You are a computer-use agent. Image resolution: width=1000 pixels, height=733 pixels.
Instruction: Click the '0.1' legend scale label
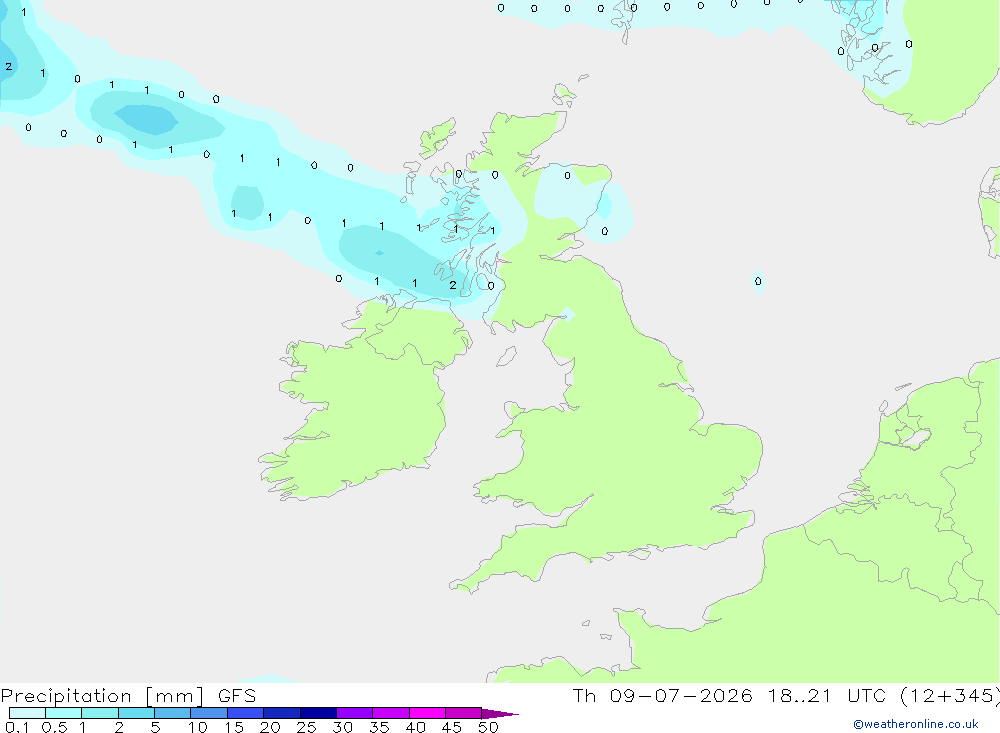coord(17,727)
